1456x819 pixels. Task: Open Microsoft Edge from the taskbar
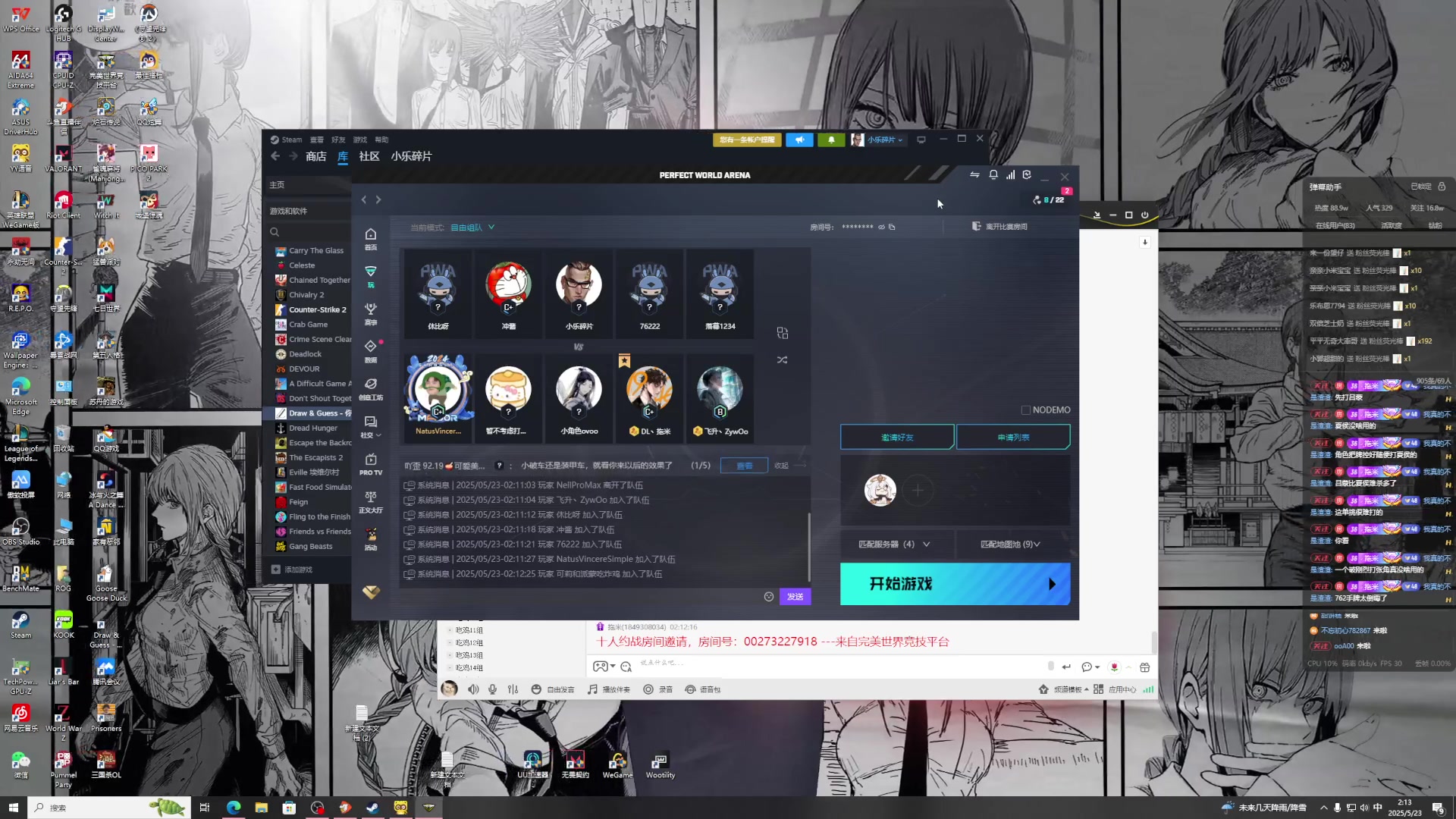233,808
